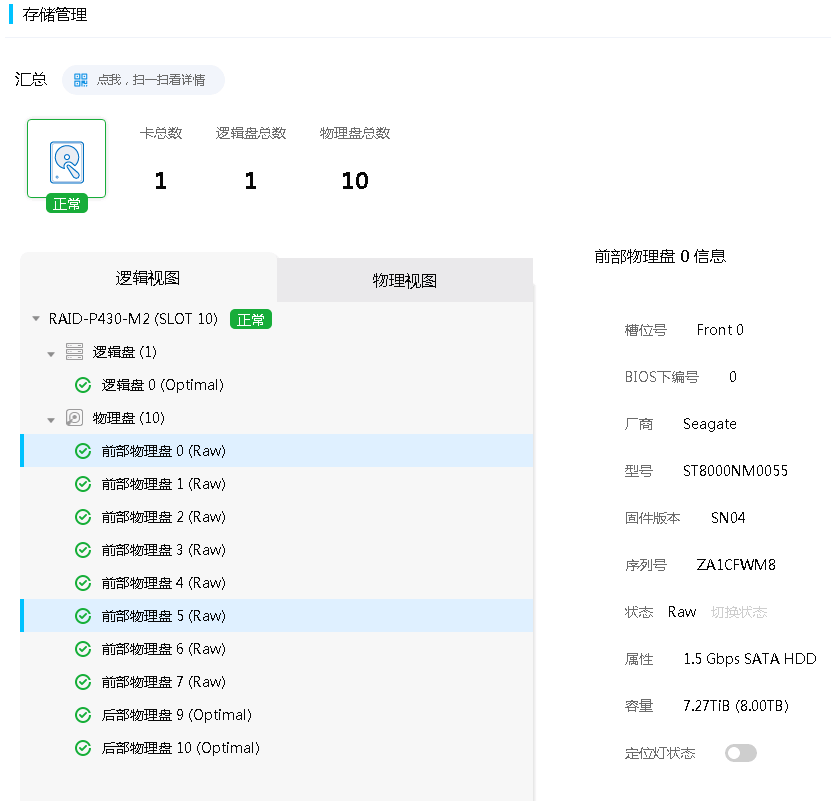
Task: Click the physical disk group icon
Action: [x=74, y=418]
